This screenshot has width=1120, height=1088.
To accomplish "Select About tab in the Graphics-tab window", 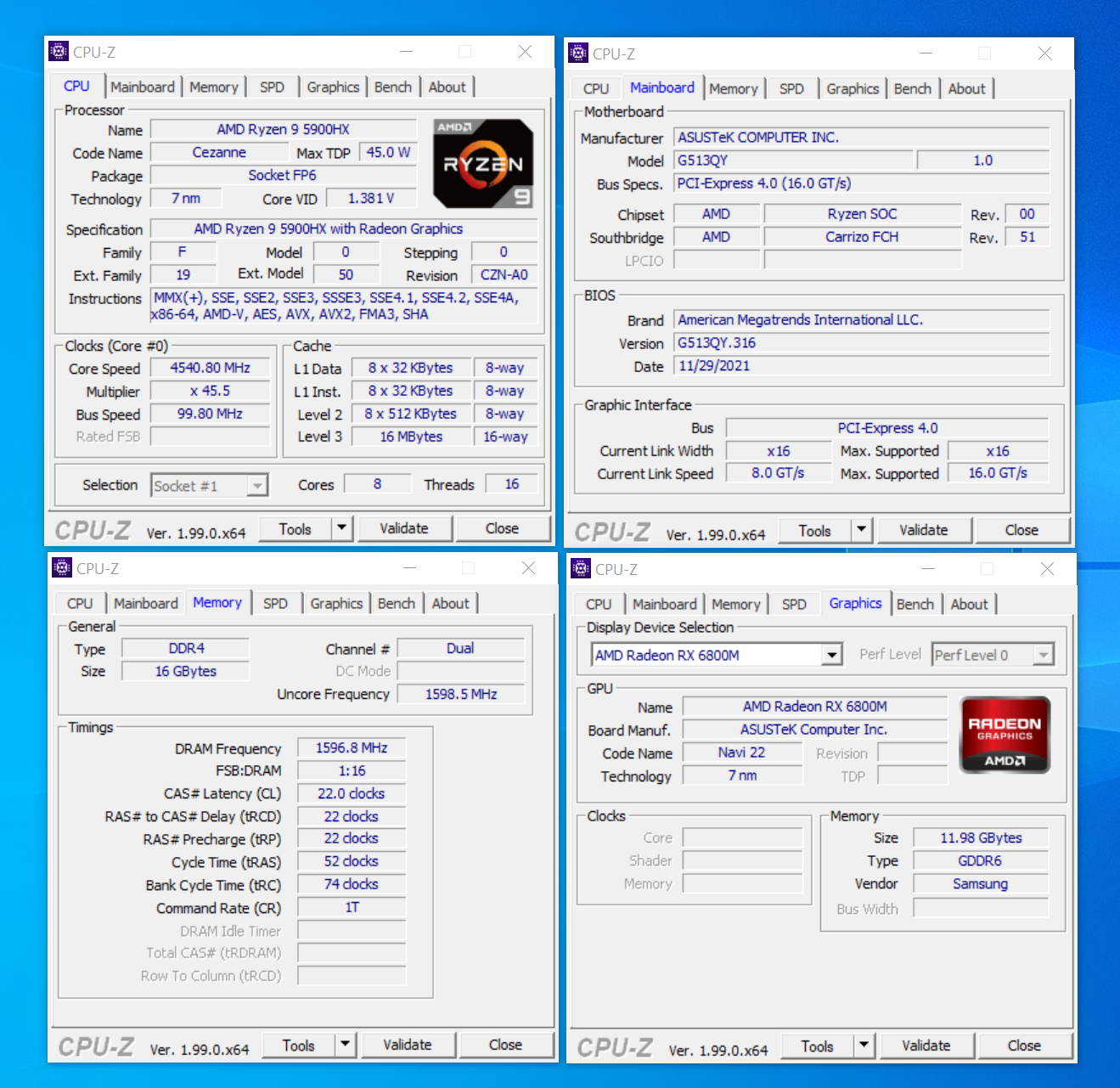I will click(969, 604).
